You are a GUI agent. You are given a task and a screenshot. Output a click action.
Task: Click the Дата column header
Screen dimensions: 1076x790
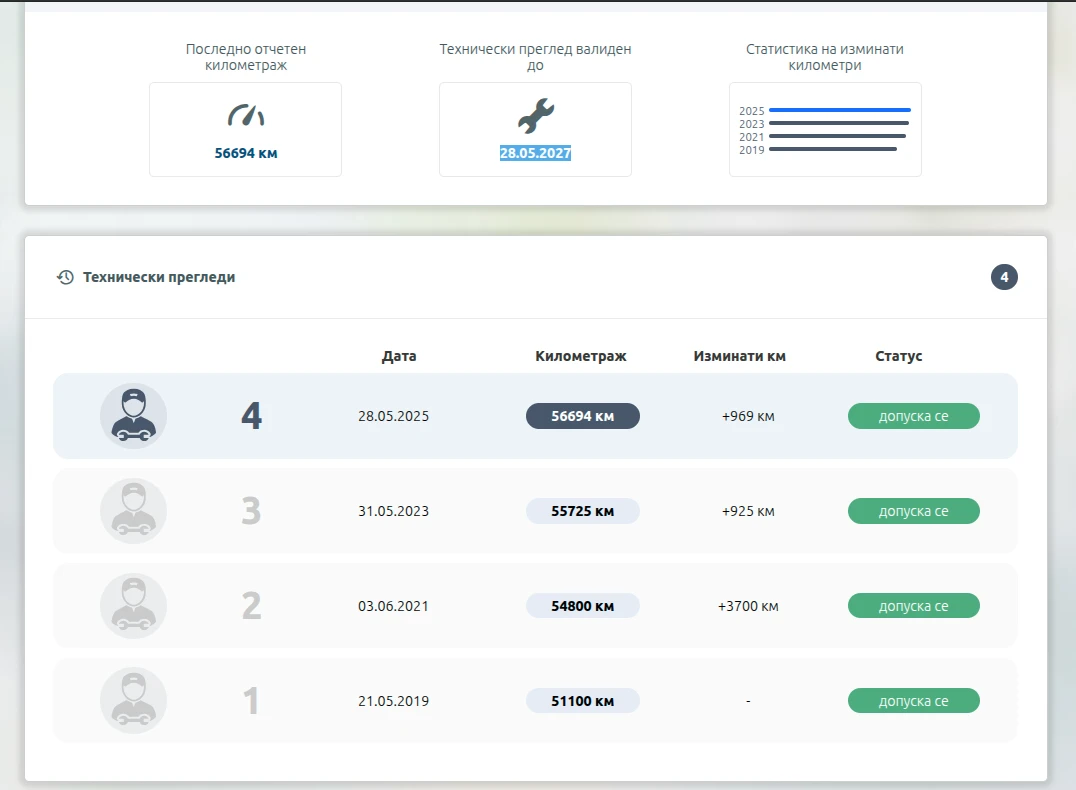[x=399, y=356]
